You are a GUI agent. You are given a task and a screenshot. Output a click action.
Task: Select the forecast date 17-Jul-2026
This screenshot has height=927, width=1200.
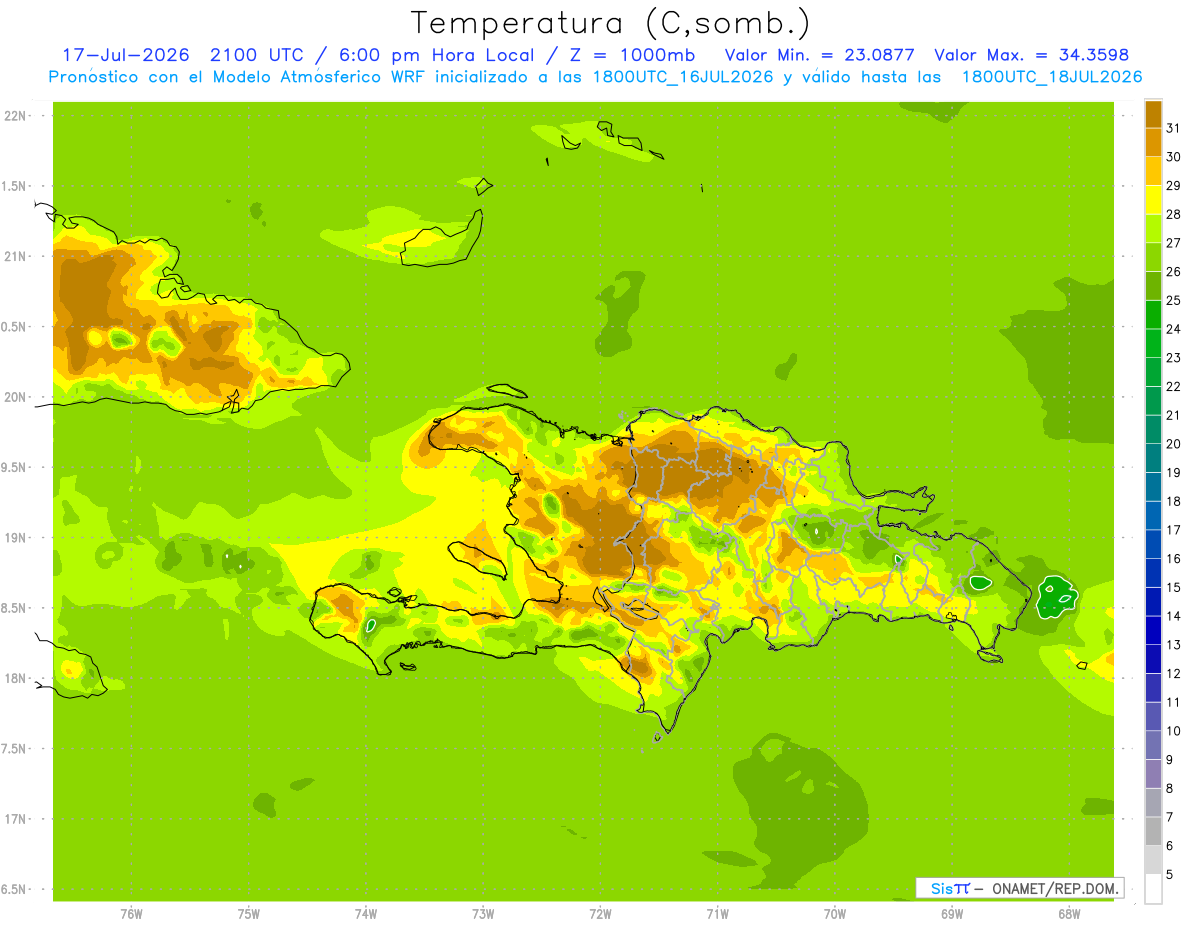coord(125,55)
